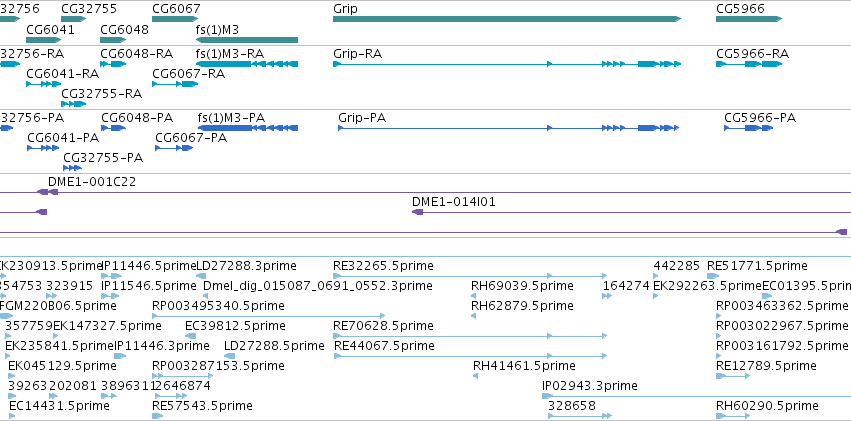Viewport: 851px width, 421px height.
Task: Click the CG6067 gene glyph
Action: (175, 19)
